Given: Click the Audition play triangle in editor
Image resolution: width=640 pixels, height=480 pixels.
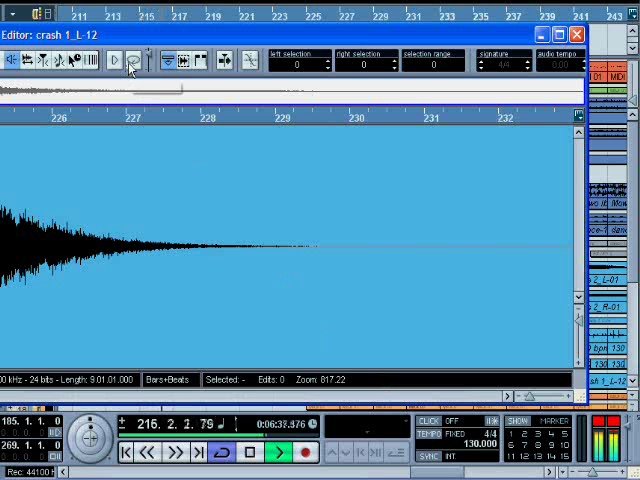Looking at the screenshot, I should pyautogui.click(x=115, y=60).
